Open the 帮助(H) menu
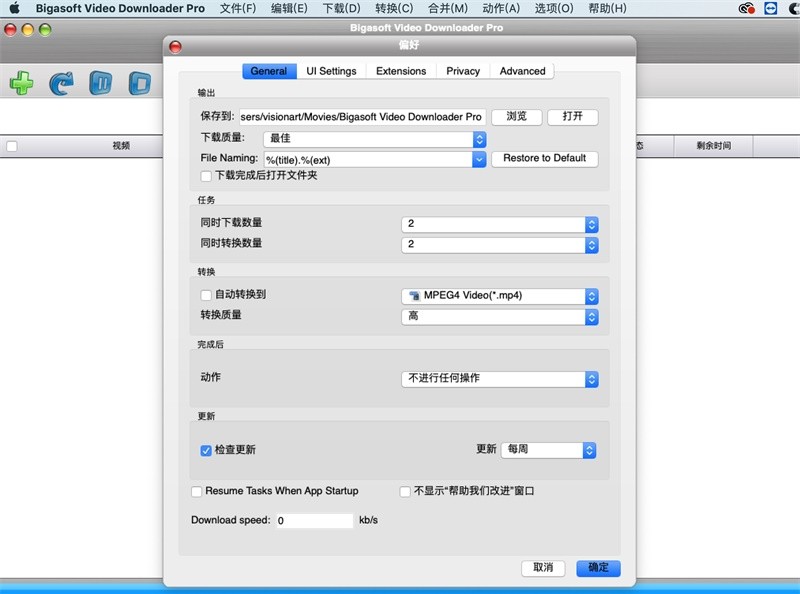 [607, 8]
